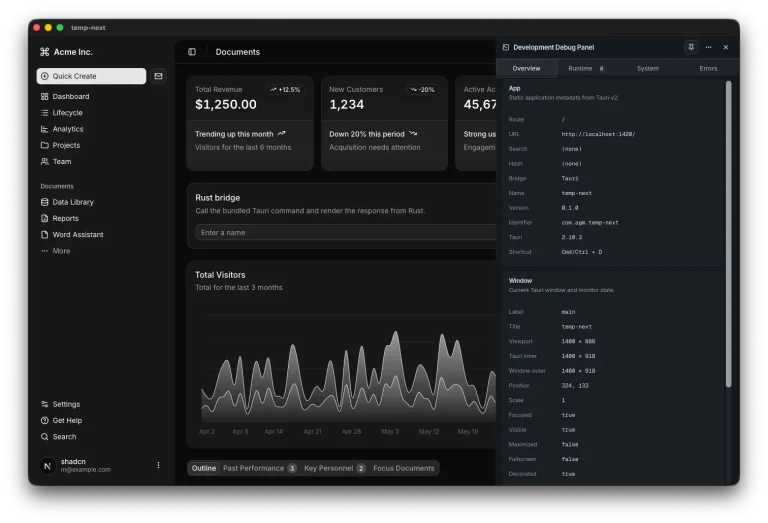Click the Acme Inc. command logo icon

click(45, 52)
